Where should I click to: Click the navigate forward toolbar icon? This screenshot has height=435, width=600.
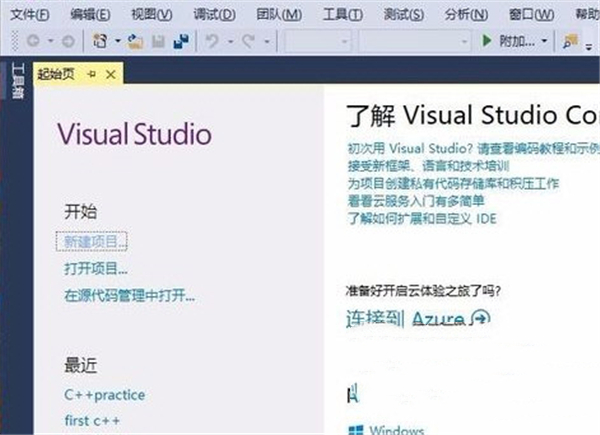pyautogui.click(x=70, y=41)
